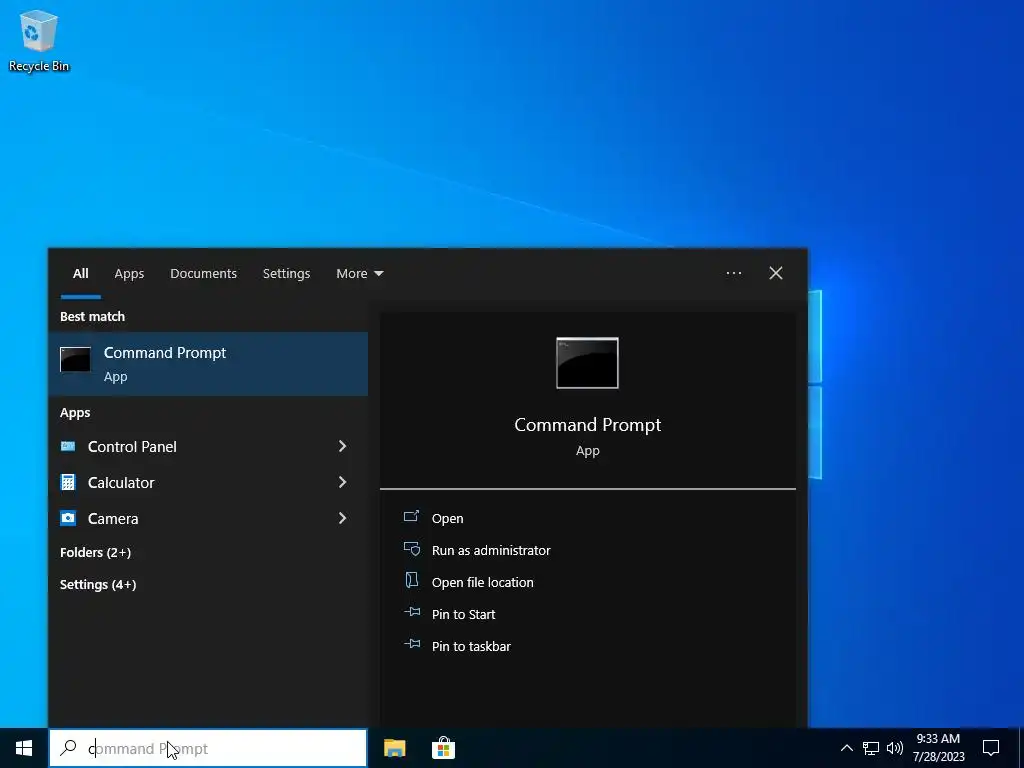Switch to the Documents search tab
Screen dimensions: 1024x768
pos(203,274)
